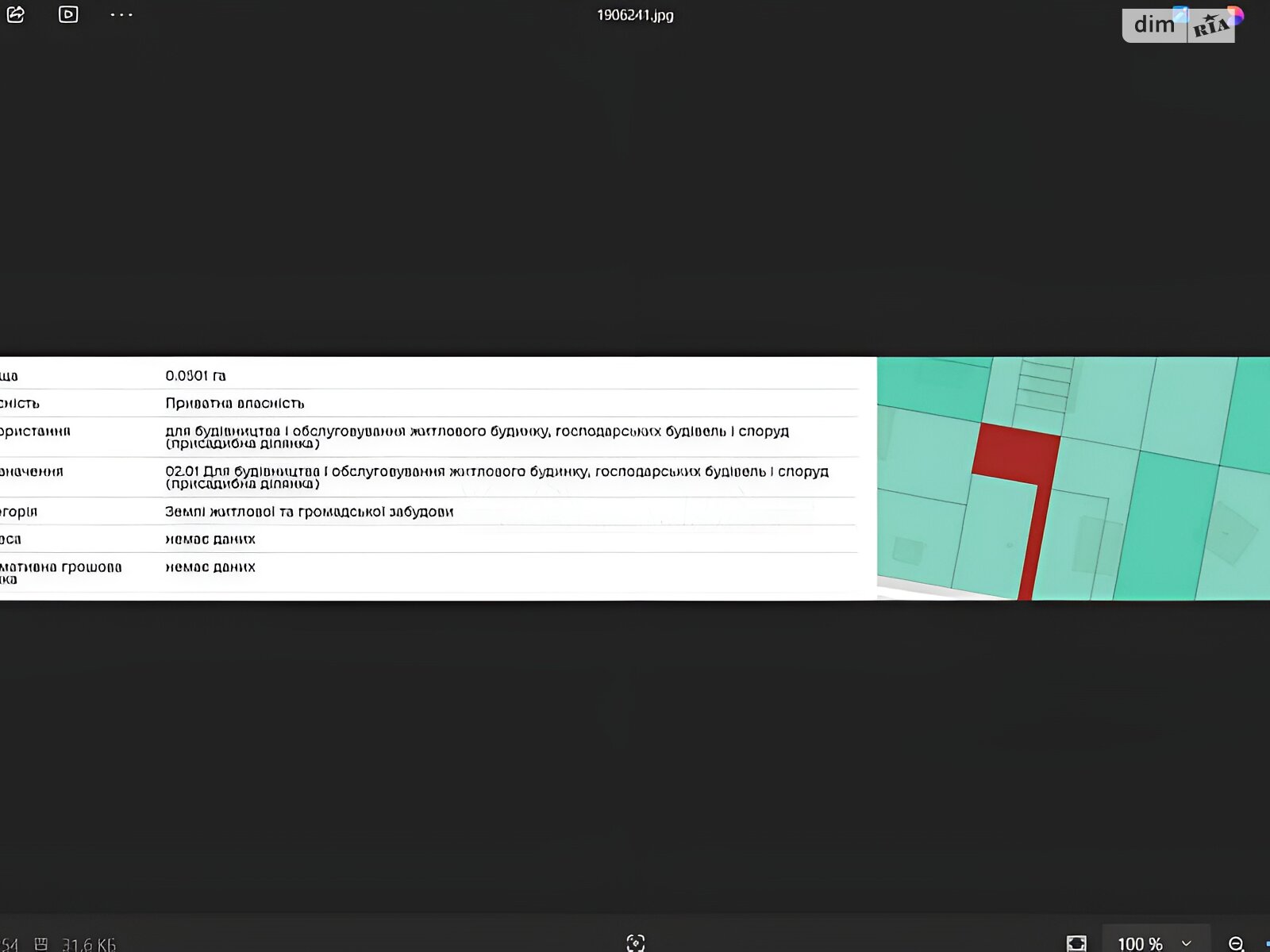Click the zoom out magnifier icon
Screen dimensions: 1270x952
click(x=1236, y=943)
